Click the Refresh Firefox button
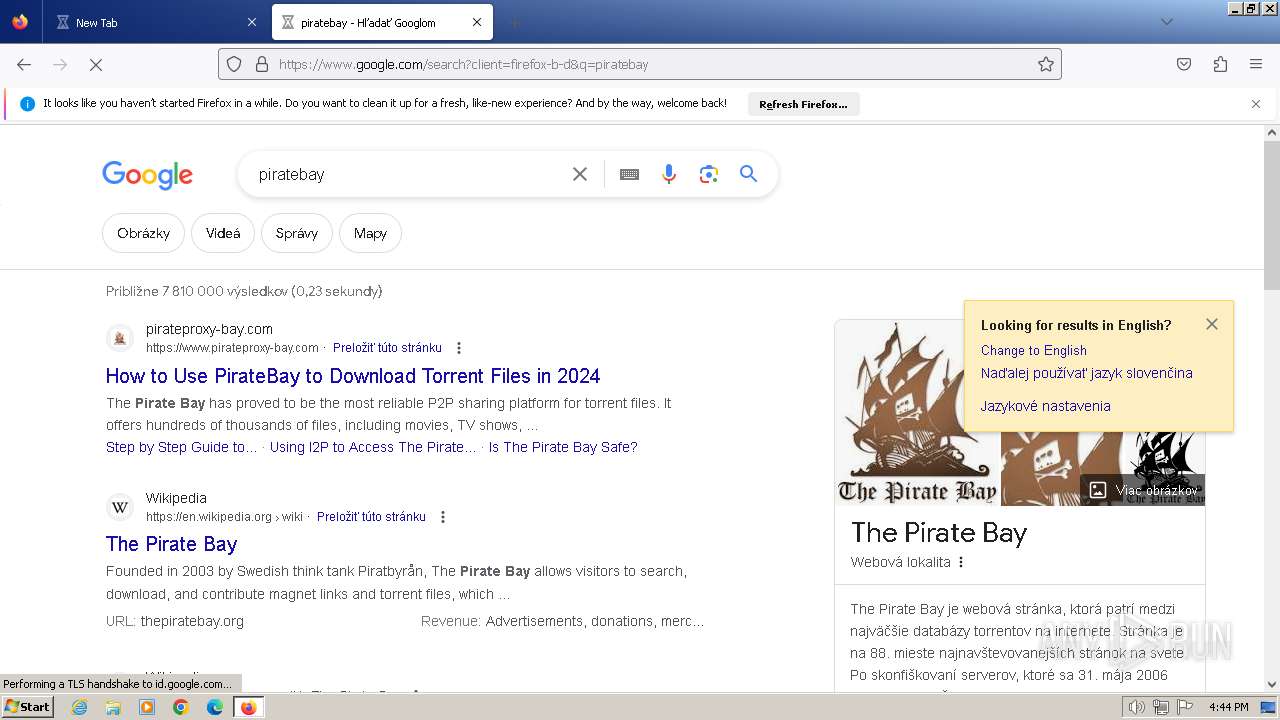Image resolution: width=1280 pixels, height=720 pixels. 803,104
